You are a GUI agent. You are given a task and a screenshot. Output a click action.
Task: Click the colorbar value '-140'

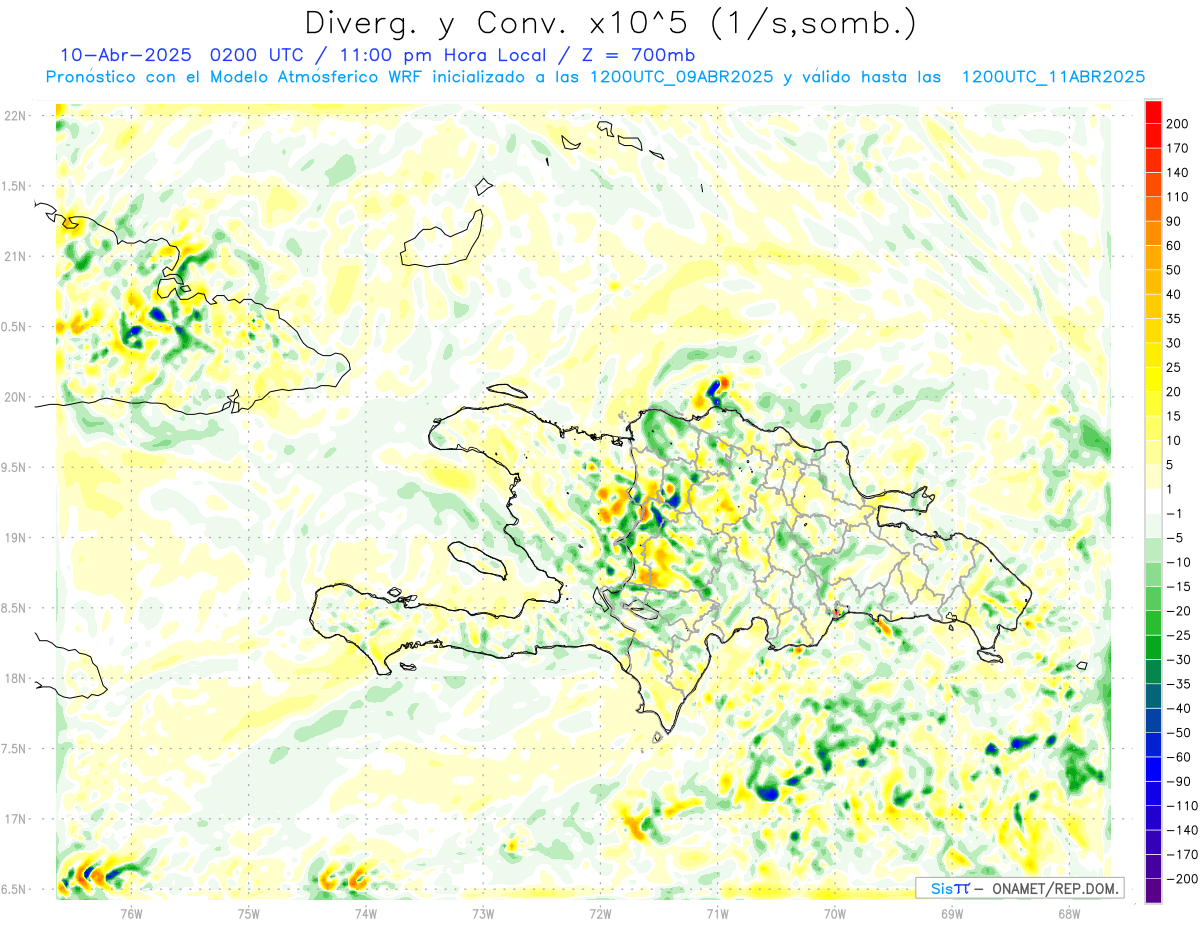(x=1181, y=830)
